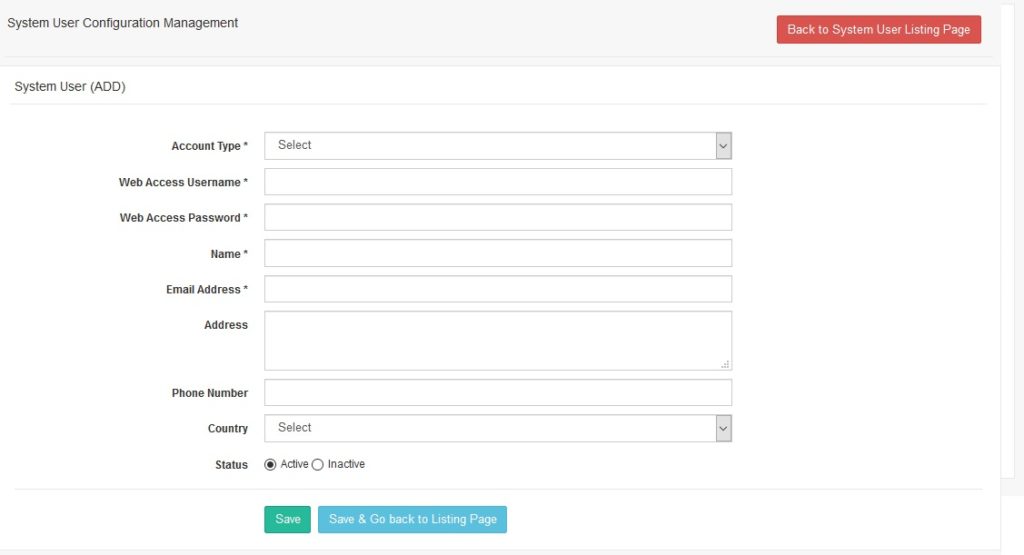Click the Phone Number input field

click(498, 392)
